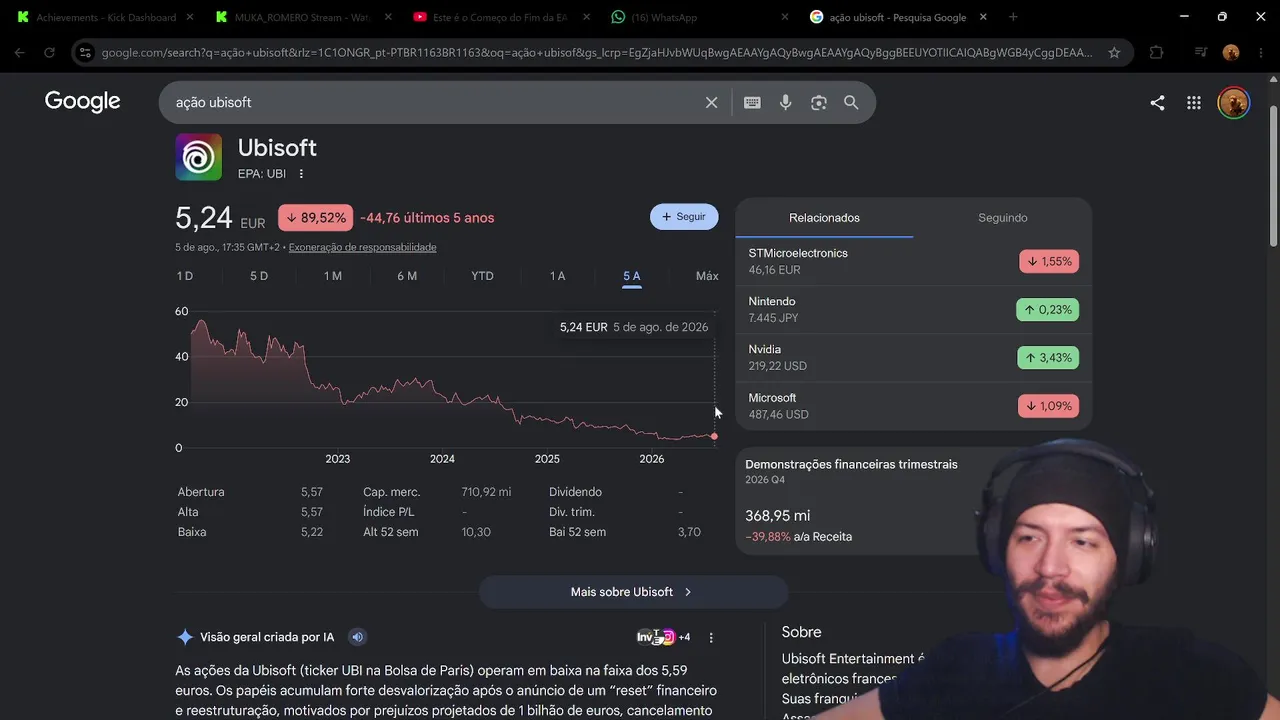1280x720 pixels.
Task: Open the browser Extensions puzzle icon
Action: click(x=1157, y=53)
